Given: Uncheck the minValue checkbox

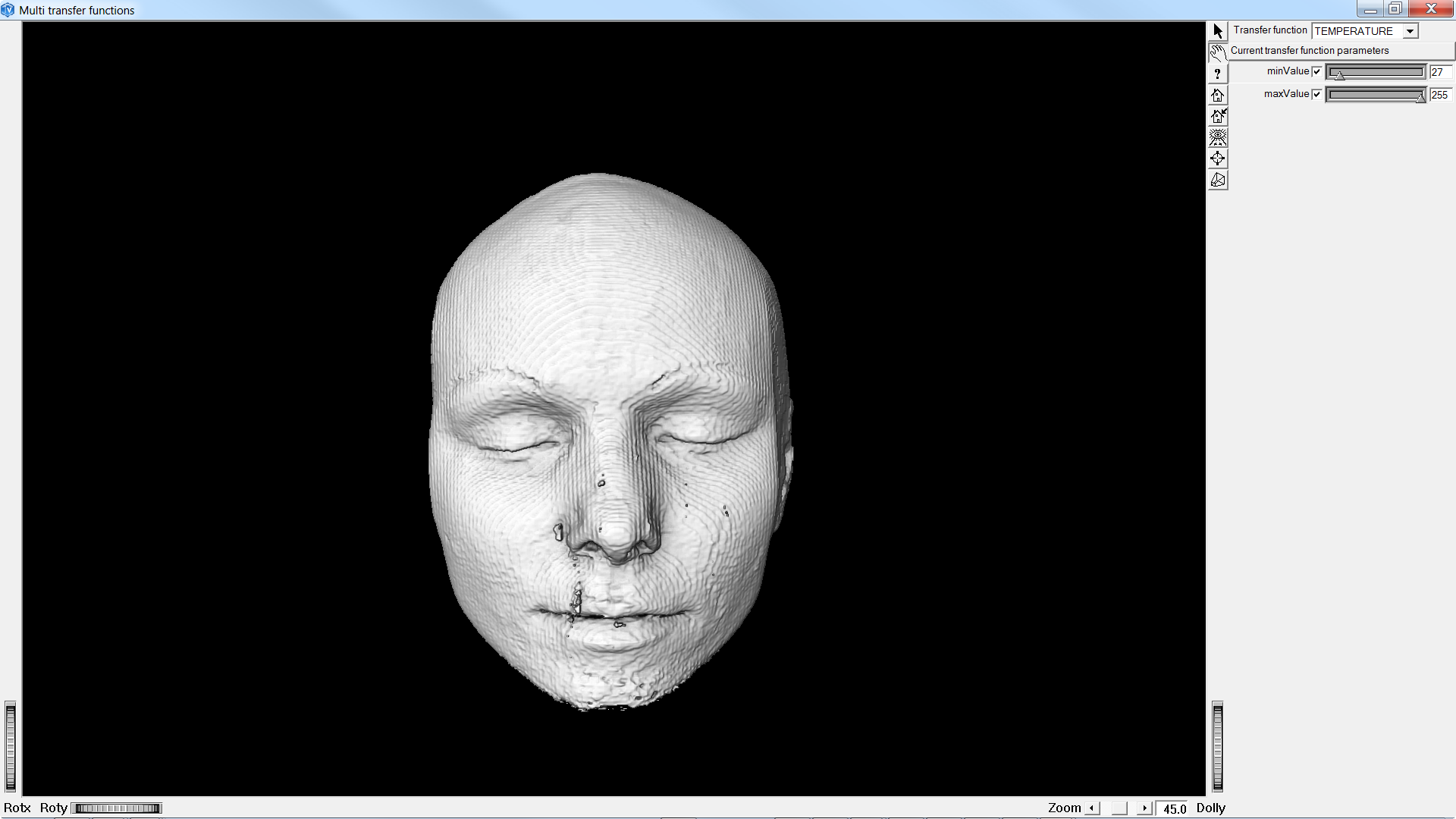Looking at the screenshot, I should 1317,72.
